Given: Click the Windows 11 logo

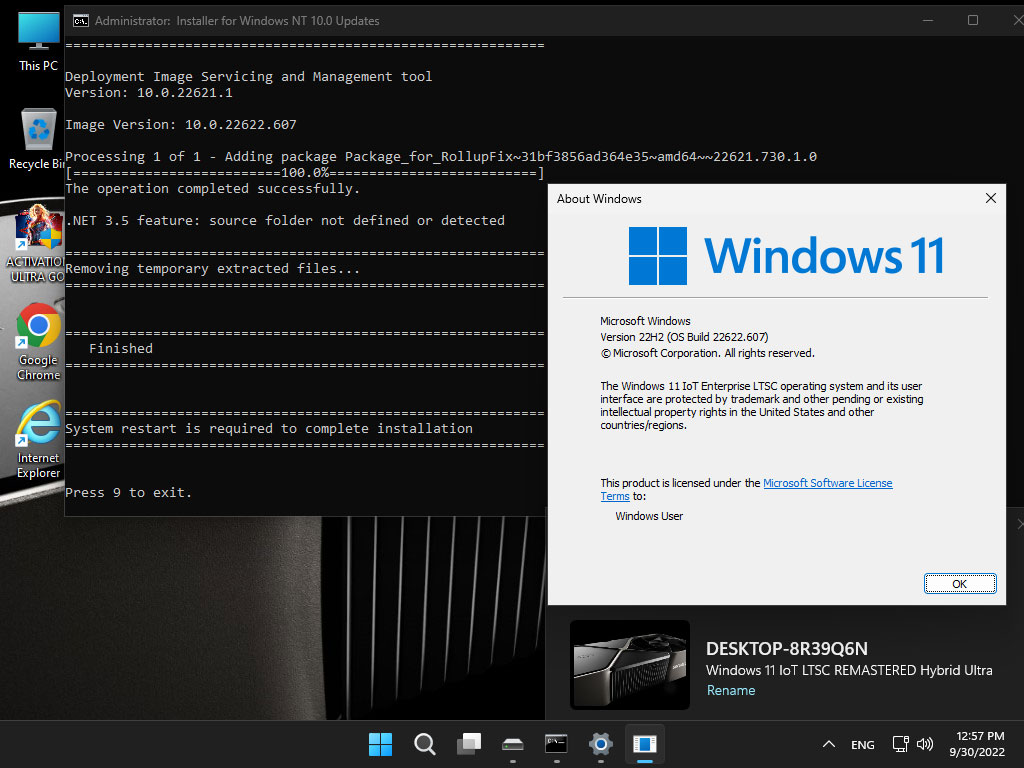Looking at the screenshot, I should [786, 255].
